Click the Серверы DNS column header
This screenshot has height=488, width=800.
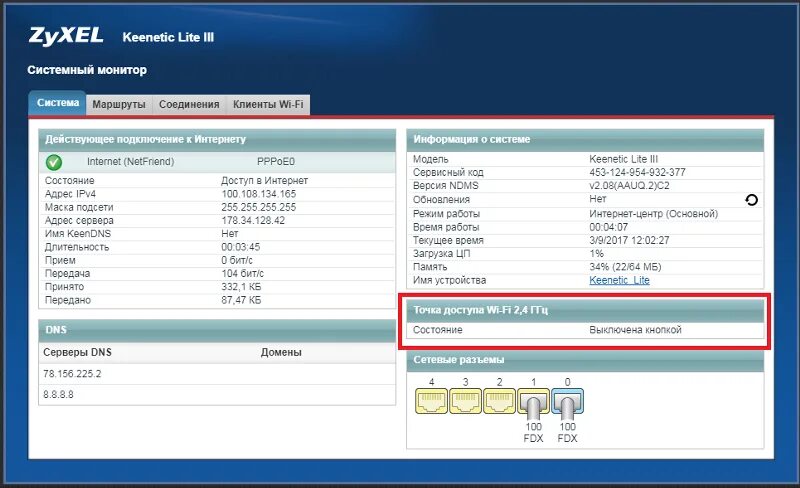click(x=77, y=352)
